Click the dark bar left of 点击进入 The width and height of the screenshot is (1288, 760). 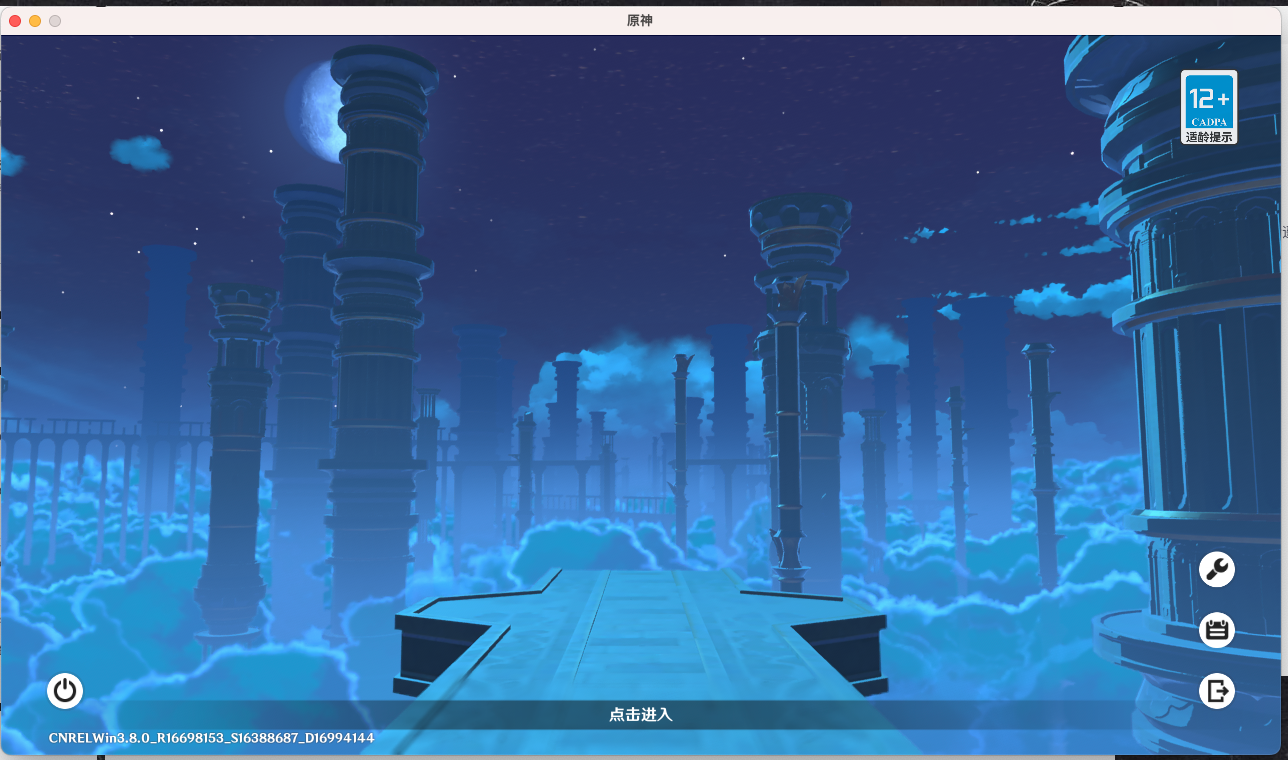click(300, 715)
